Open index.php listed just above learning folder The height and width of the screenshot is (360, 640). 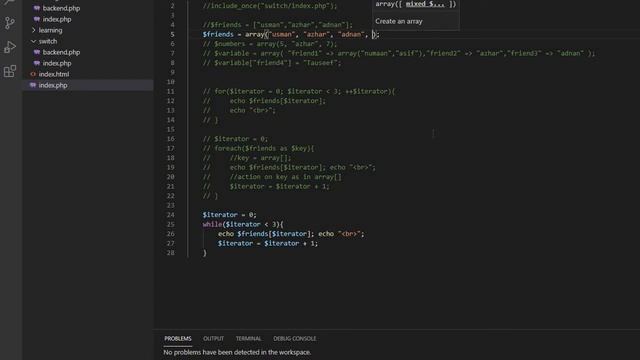[x=57, y=19]
